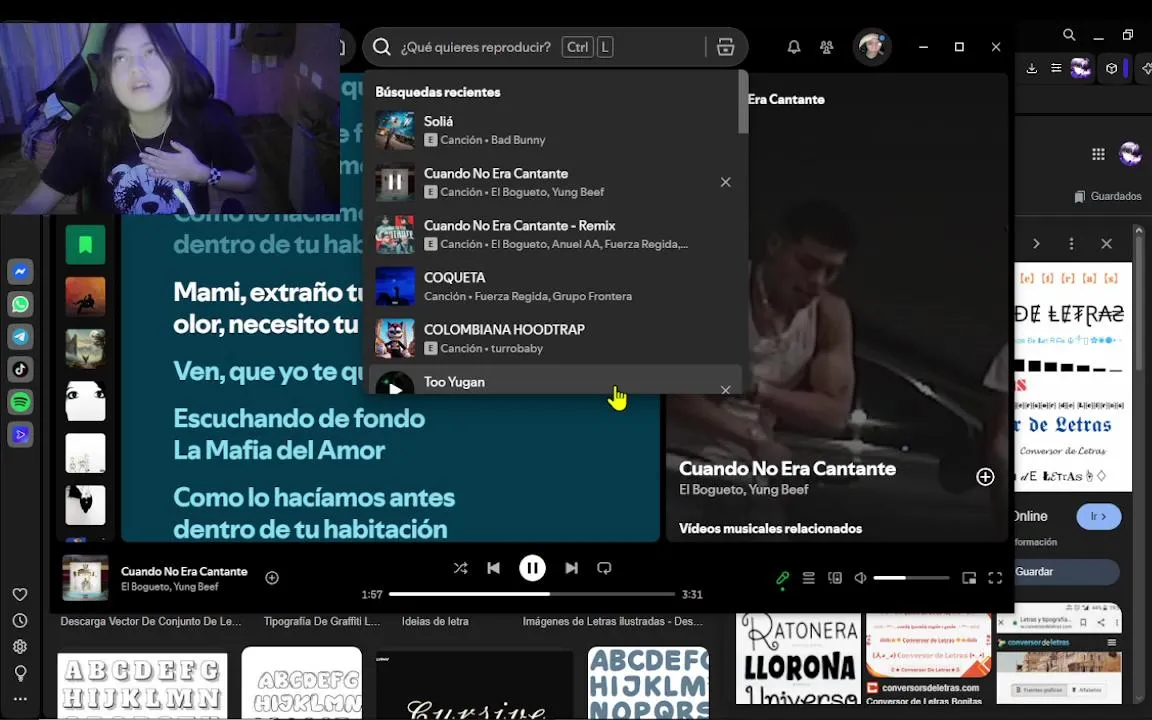Open the Spotify profile avatar

tap(872, 47)
